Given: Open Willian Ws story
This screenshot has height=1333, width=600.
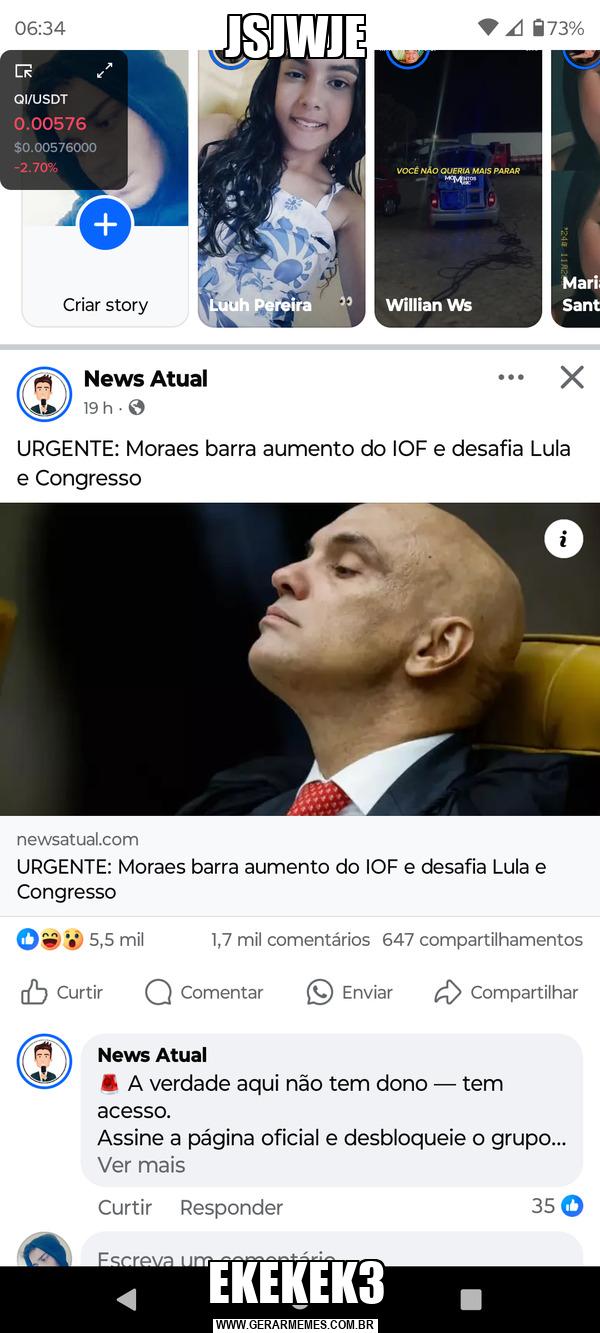Looking at the screenshot, I should coord(458,188).
